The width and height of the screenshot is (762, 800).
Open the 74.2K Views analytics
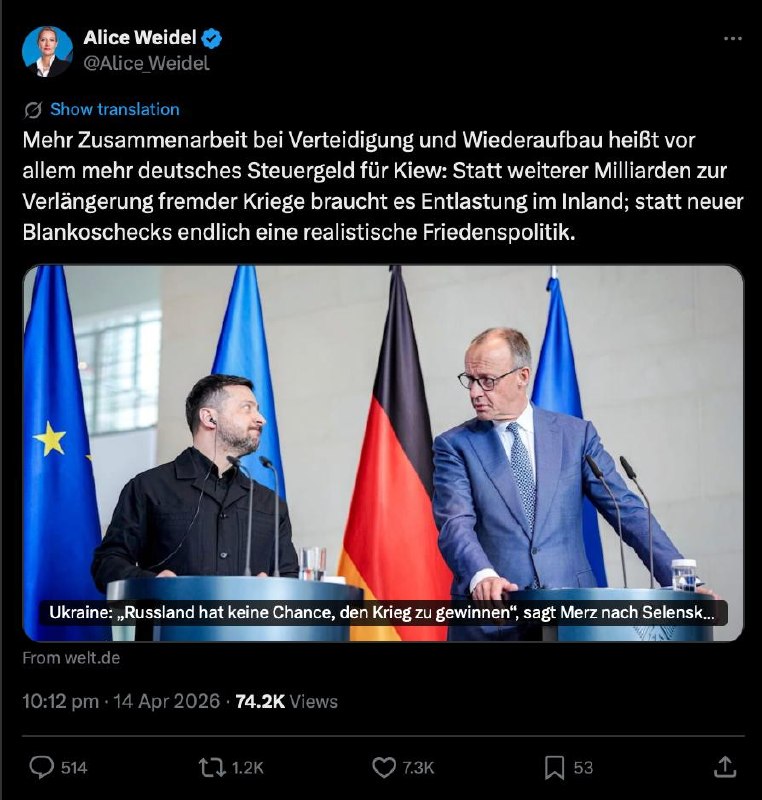(287, 702)
